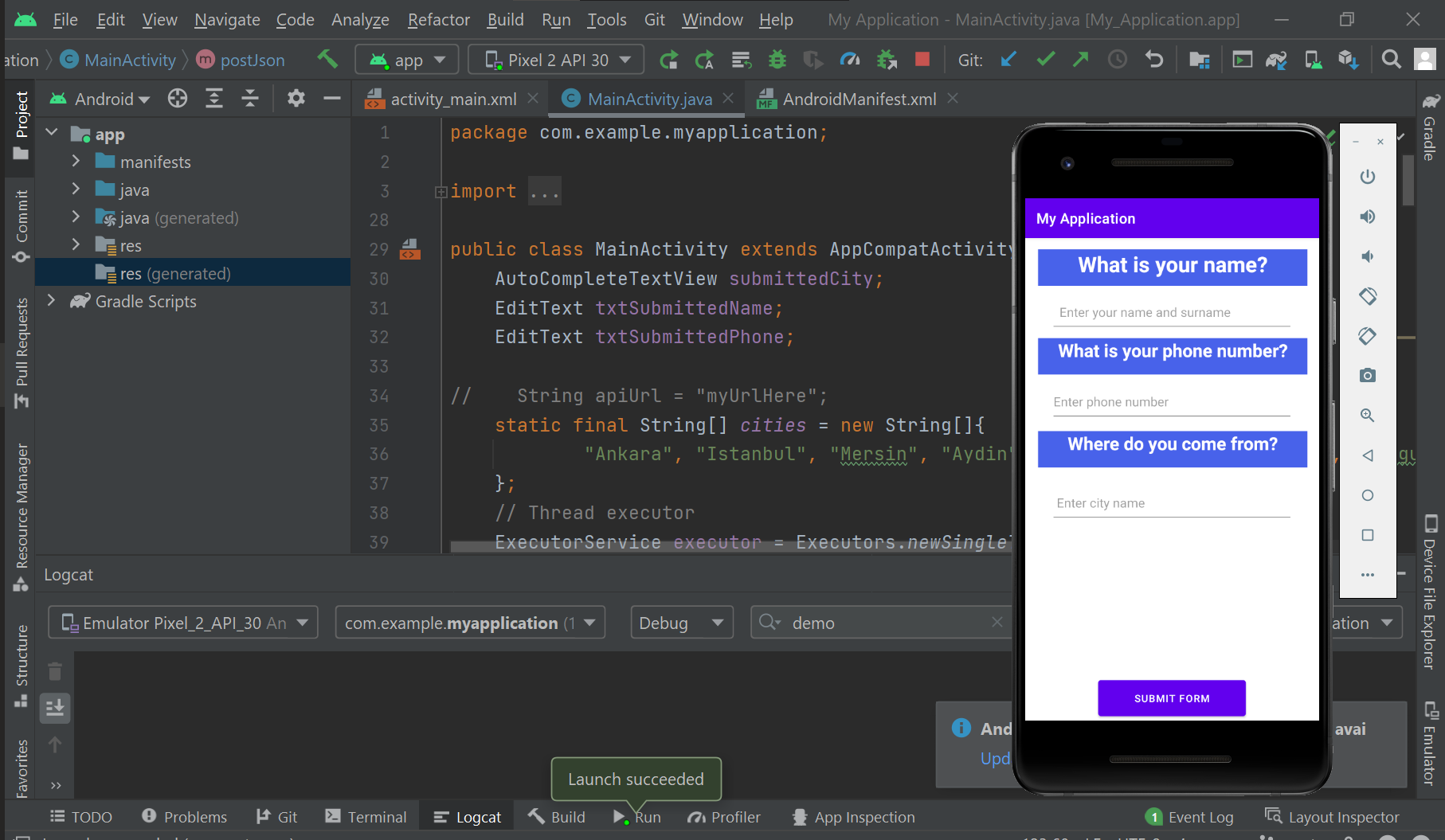Clear the Logcat with the trash icon

[54, 671]
